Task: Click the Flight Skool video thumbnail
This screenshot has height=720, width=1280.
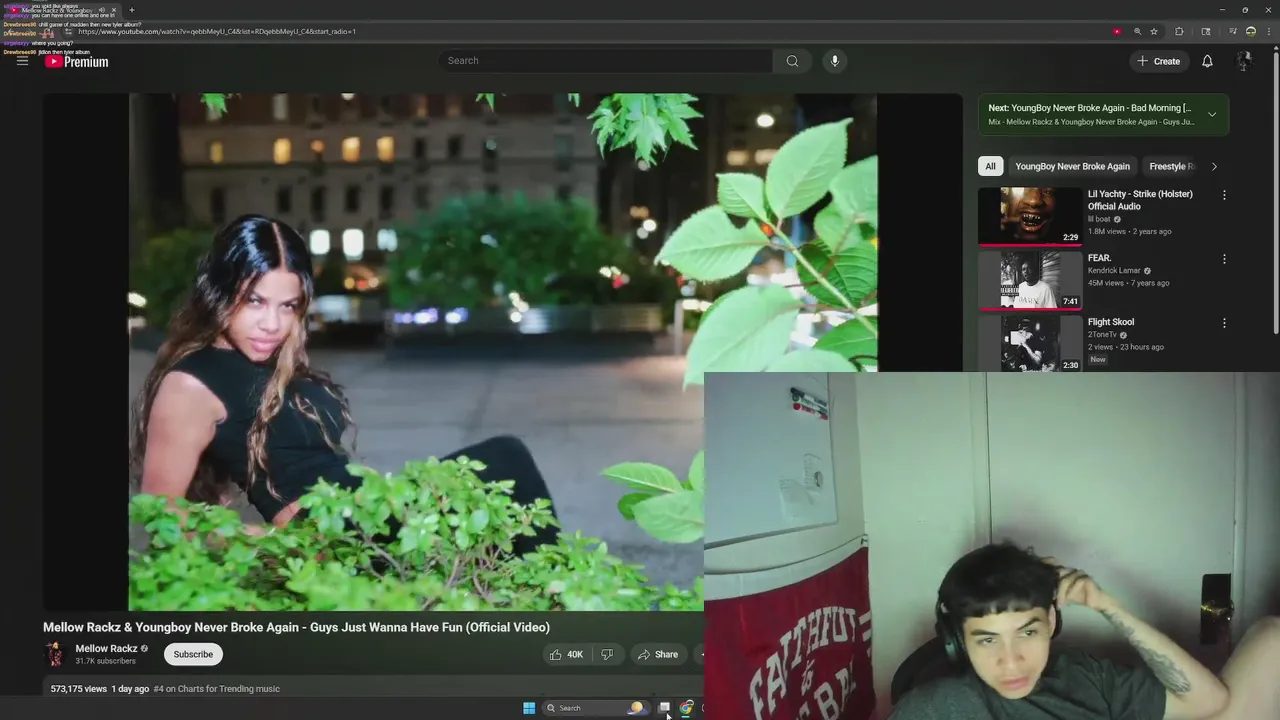Action: [x=1030, y=343]
